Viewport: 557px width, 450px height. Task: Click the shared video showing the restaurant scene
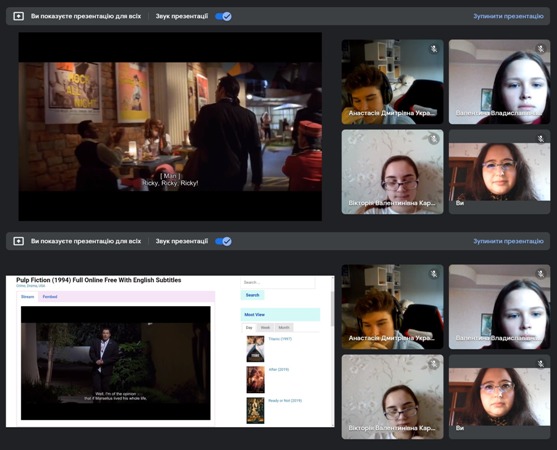(x=170, y=126)
